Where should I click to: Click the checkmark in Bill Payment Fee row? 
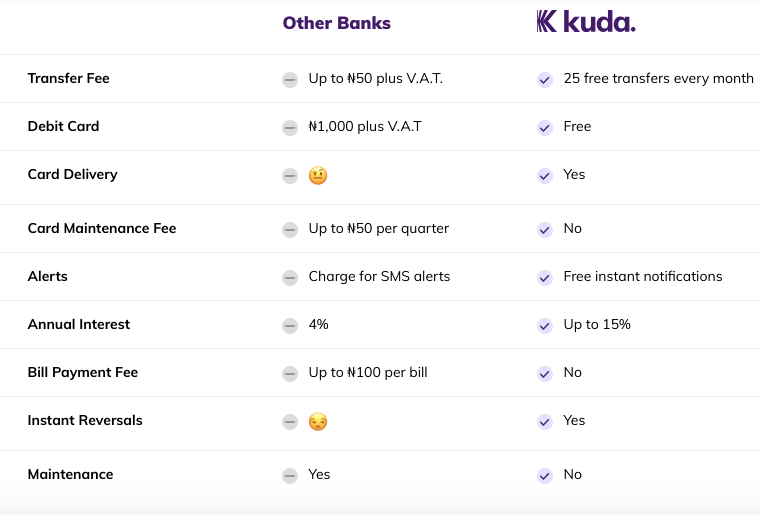tap(545, 374)
